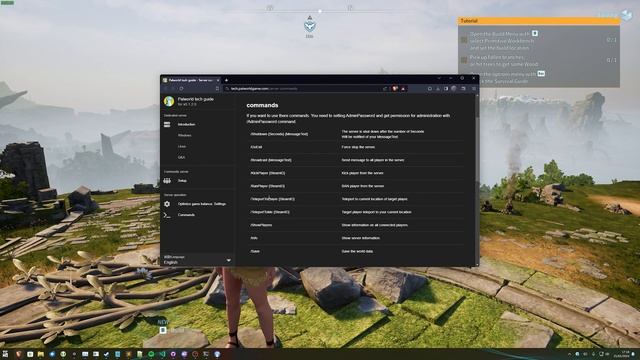640x360 pixels.
Task: Click the /Save command row
Action: click(x=356, y=251)
